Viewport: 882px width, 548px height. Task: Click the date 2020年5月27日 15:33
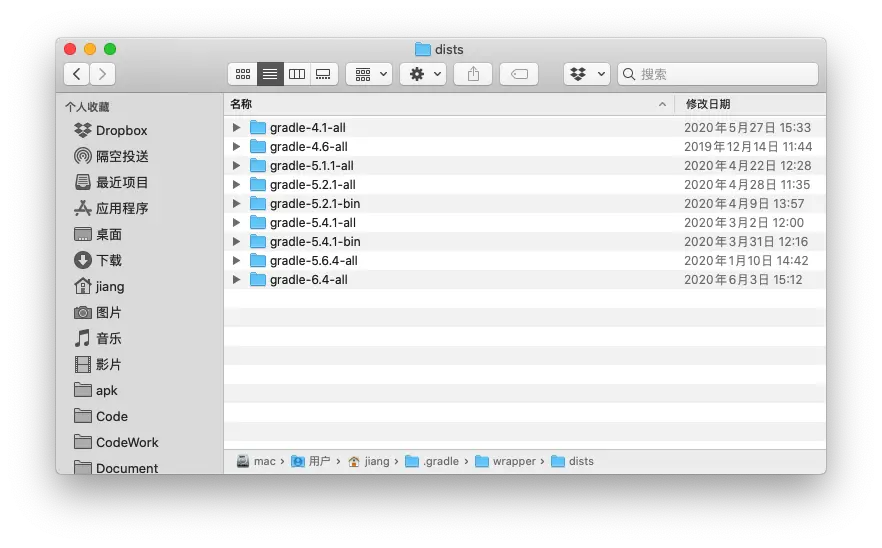[748, 128]
